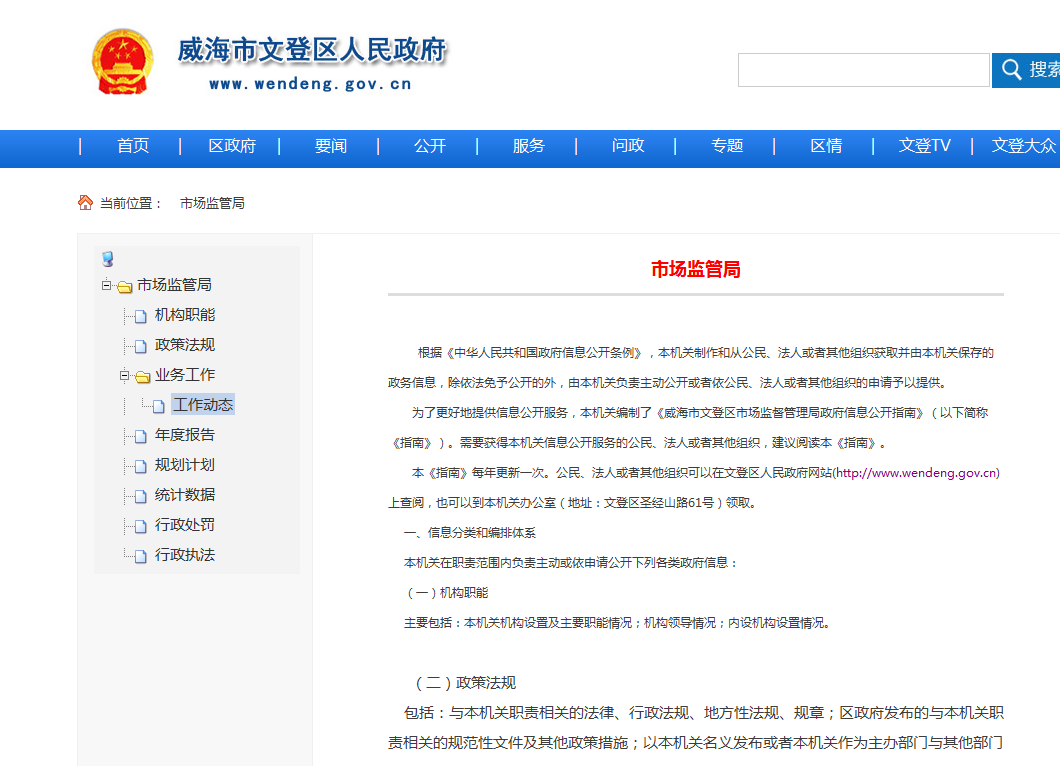This screenshot has width=1060, height=766.
Task: Click the home icon beside 当前位置
Action: (85, 203)
